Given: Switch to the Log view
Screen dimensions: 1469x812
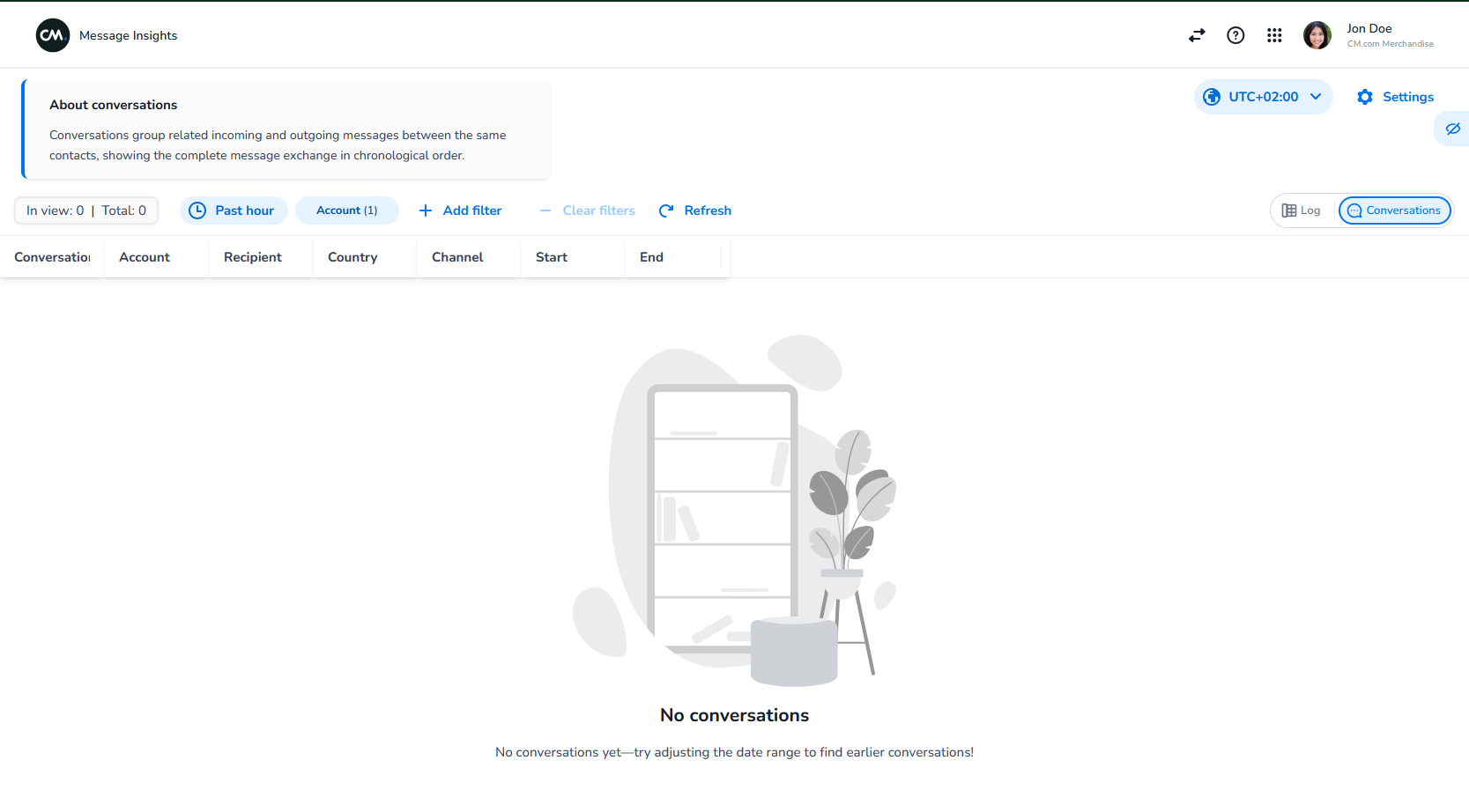Looking at the screenshot, I should click(x=1302, y=210).
